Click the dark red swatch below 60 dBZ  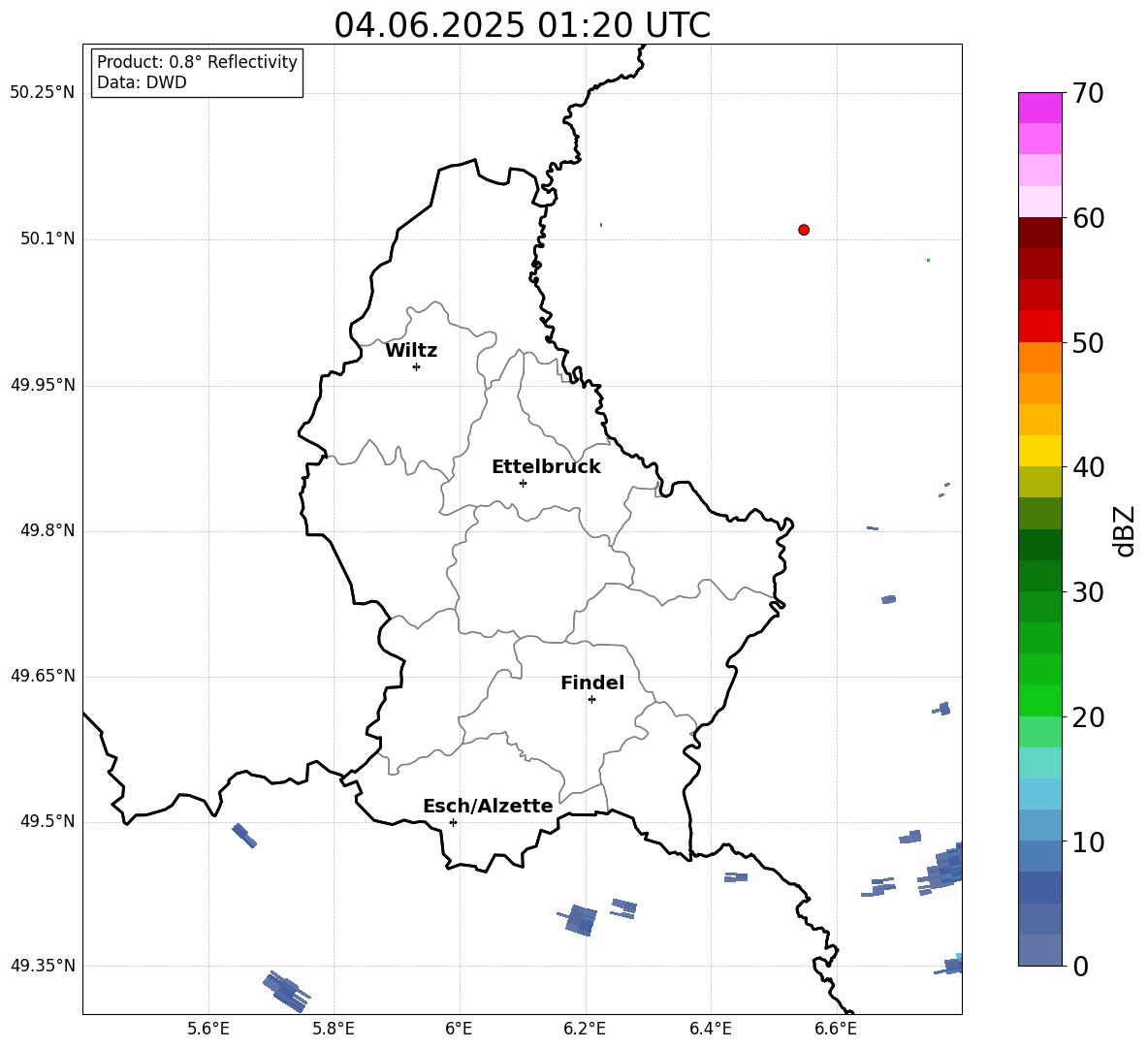point(1039,233)
